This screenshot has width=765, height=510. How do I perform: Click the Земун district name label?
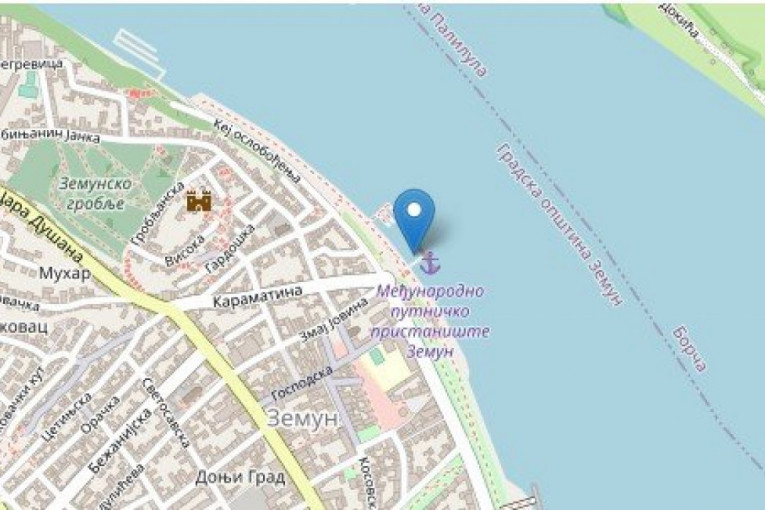pyautogui.click(x=302, y=418)
